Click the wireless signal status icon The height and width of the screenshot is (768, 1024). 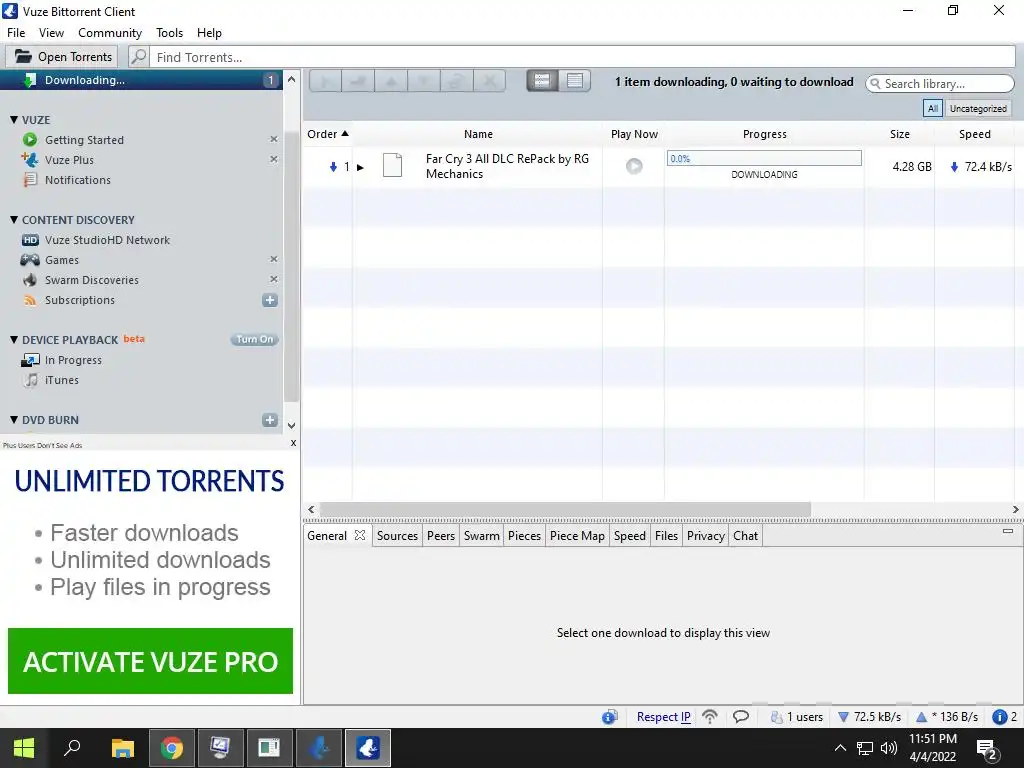[x=710, y=716]
